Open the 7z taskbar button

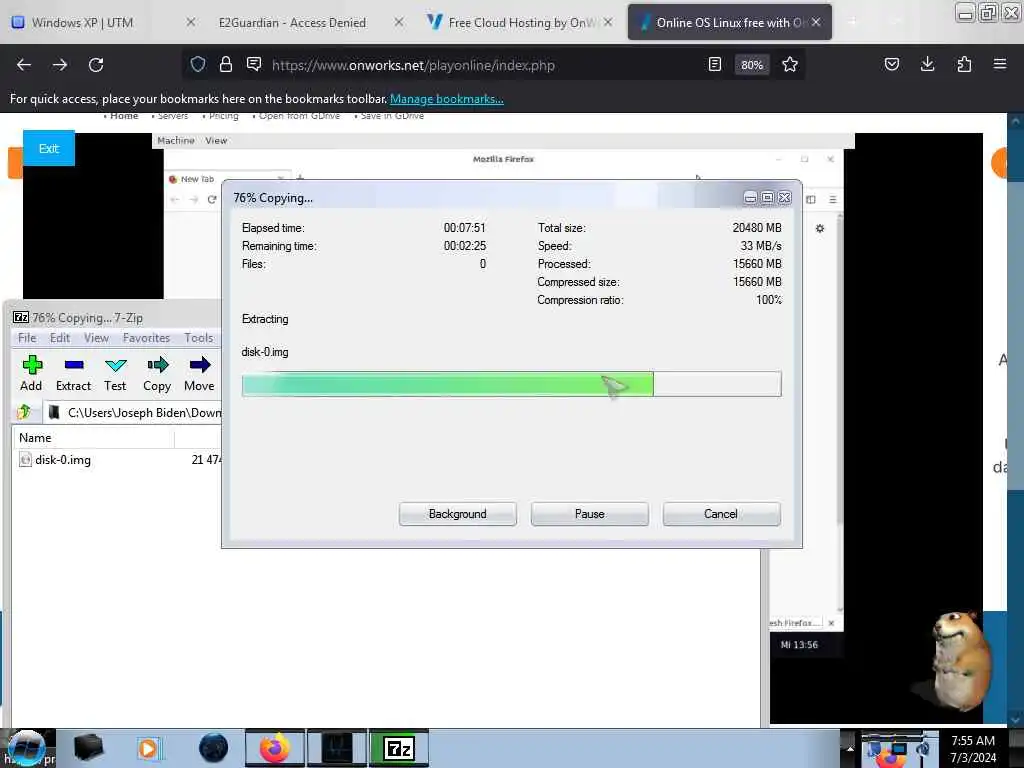click(x=400, y=748)
